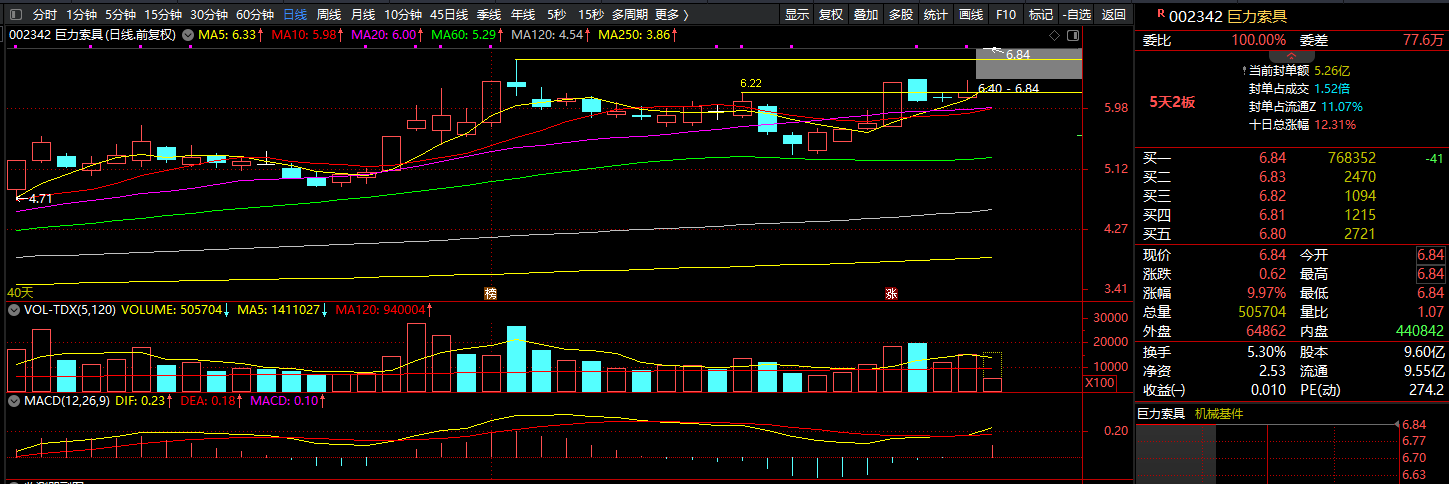This screenshot has width=1449, height=484.
Task: Click the 最高 boxed value 6.84
Action: [1431, 274]
